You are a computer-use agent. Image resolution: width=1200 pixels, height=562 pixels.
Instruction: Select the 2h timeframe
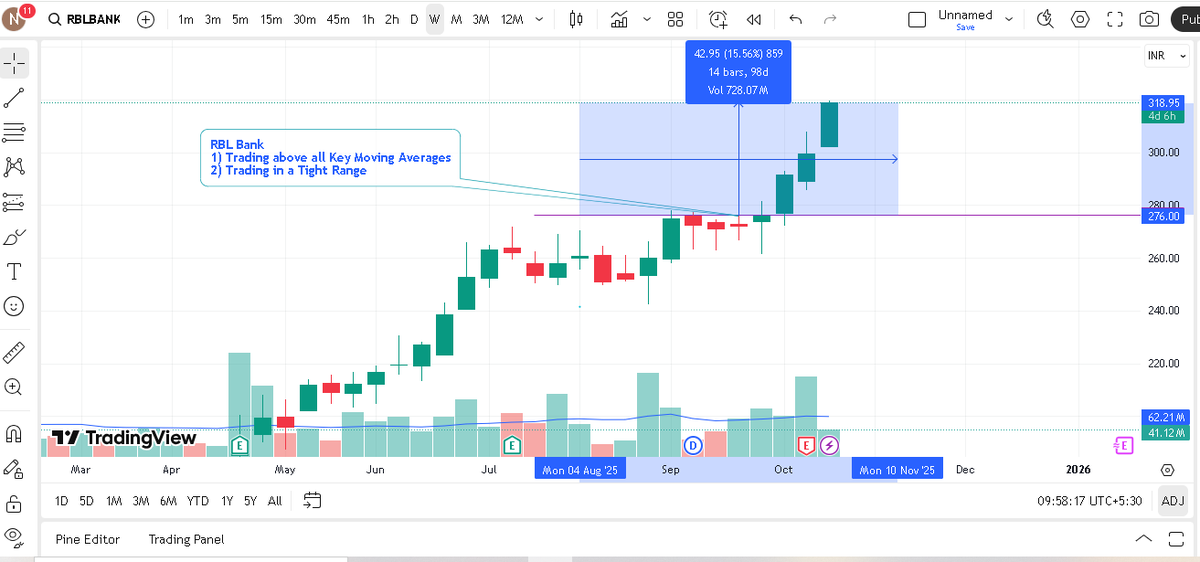pyautogui.click(x=392, y=19)
